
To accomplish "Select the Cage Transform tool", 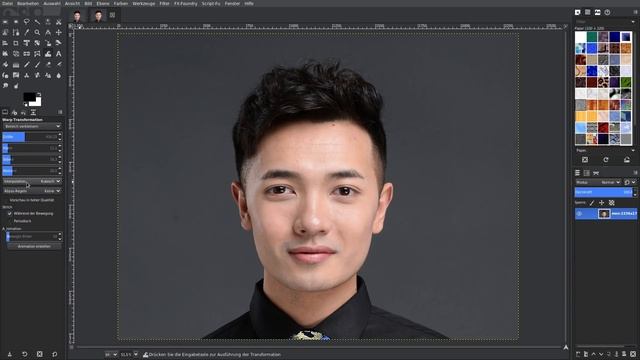I will pos(37,53).
